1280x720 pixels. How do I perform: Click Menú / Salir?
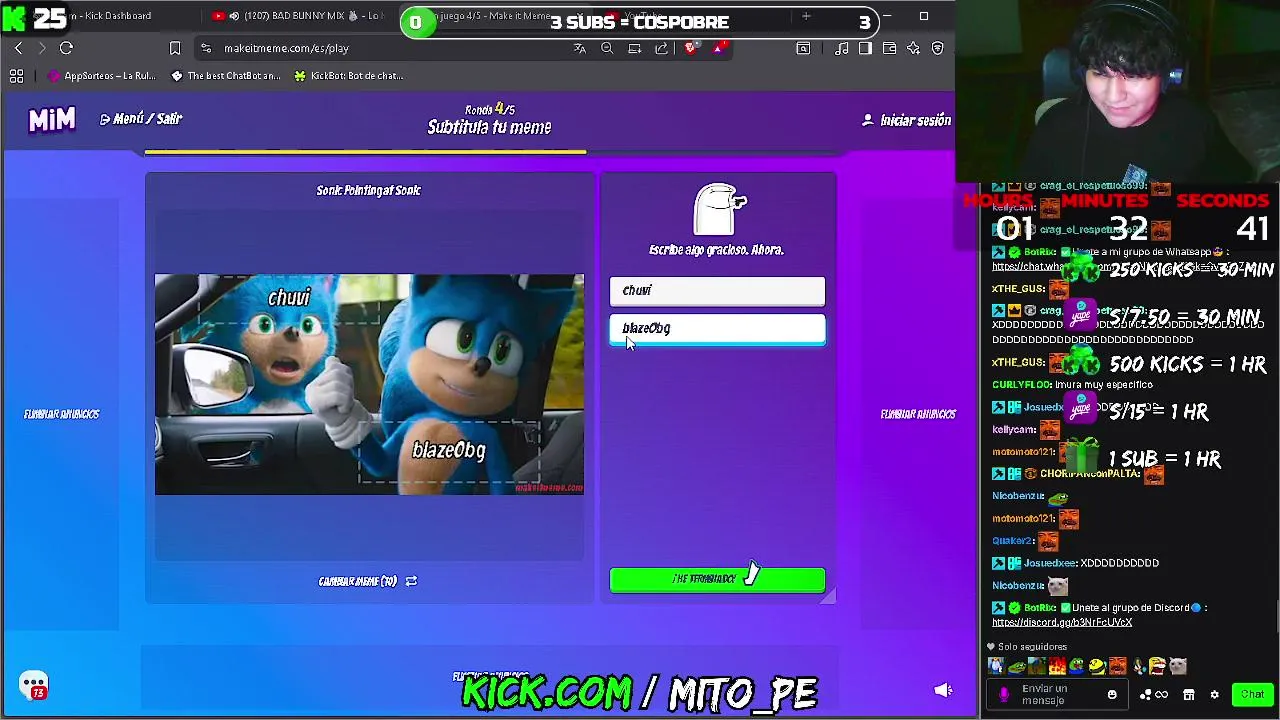(x=141, y=119)
